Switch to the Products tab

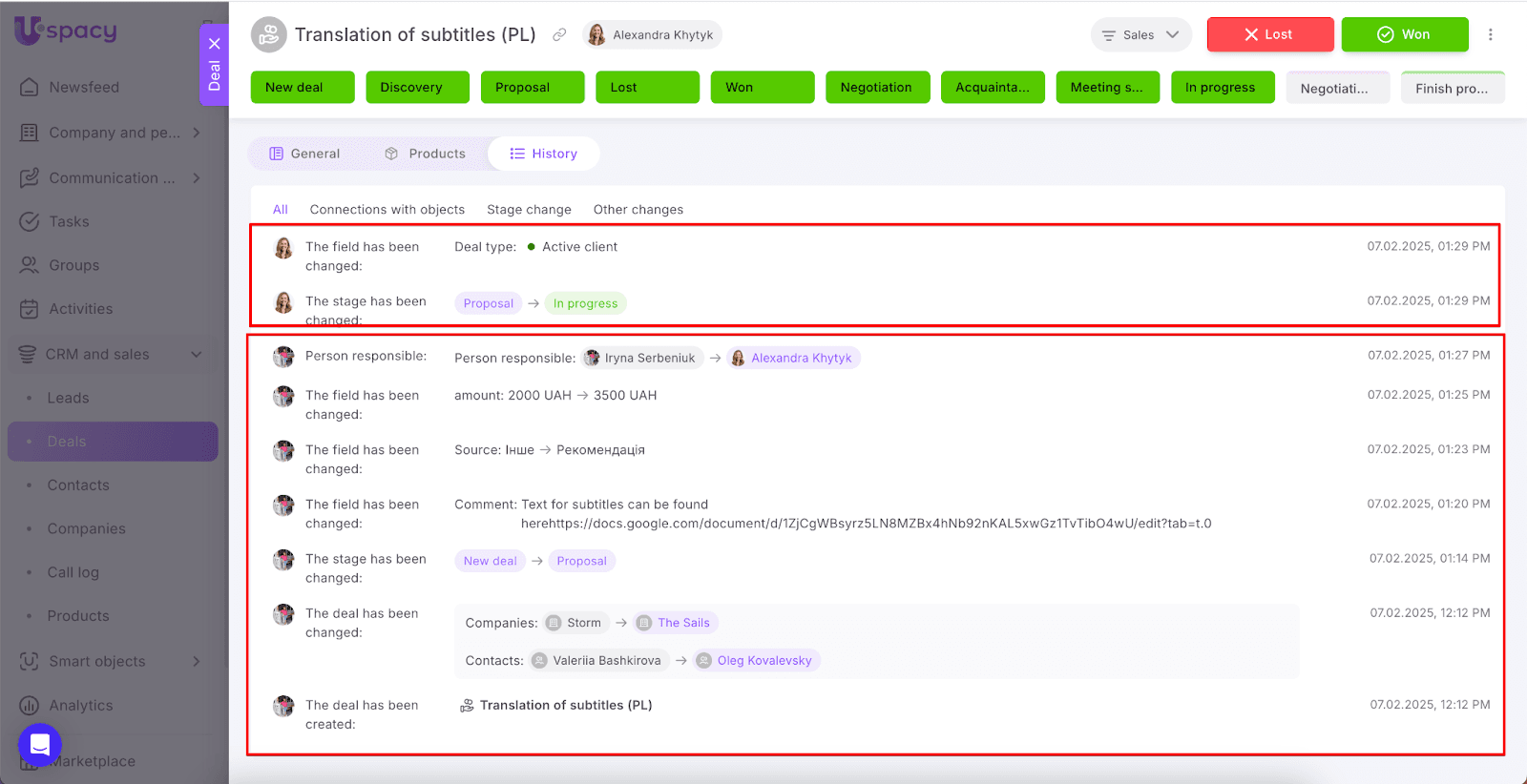426,154
